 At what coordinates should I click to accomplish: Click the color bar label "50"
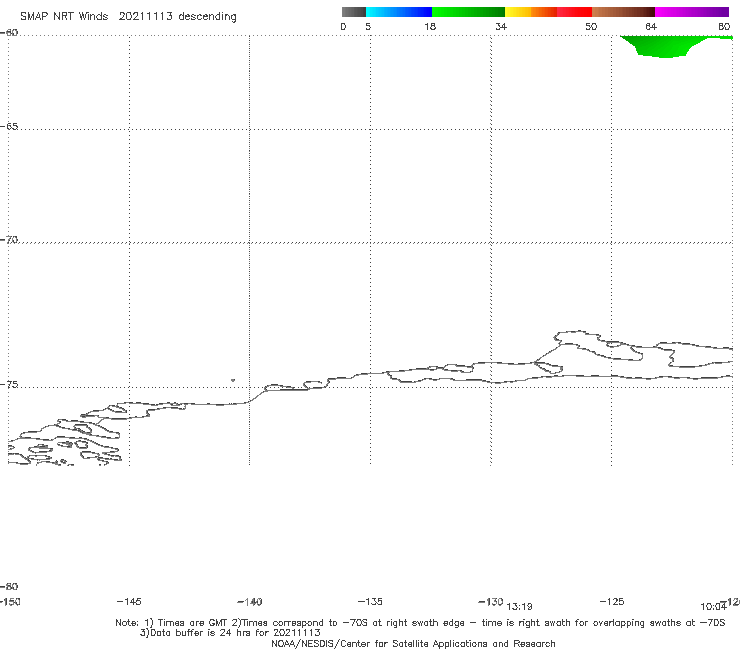(591, 27)
